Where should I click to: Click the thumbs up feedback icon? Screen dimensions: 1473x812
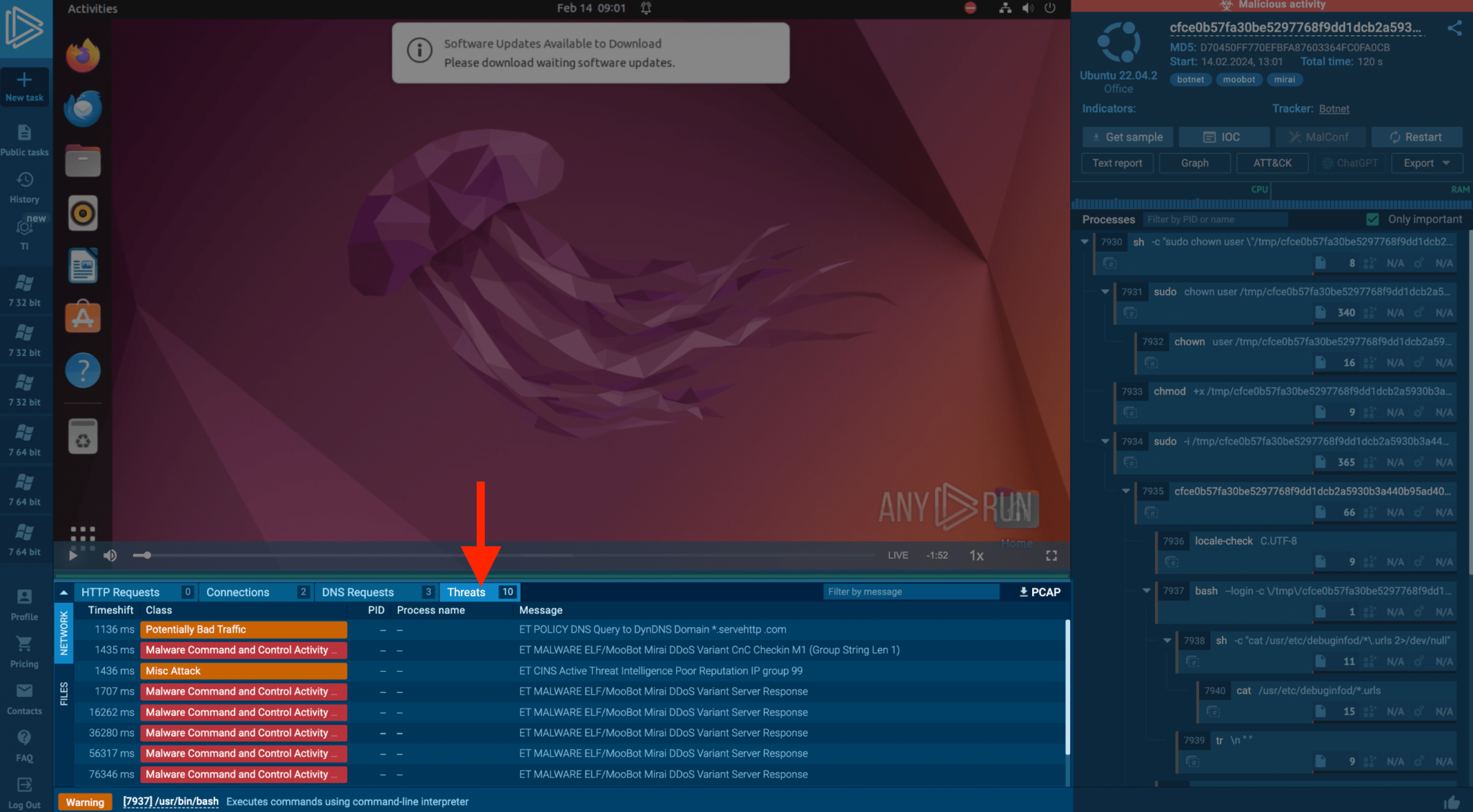coord(1451,802)
